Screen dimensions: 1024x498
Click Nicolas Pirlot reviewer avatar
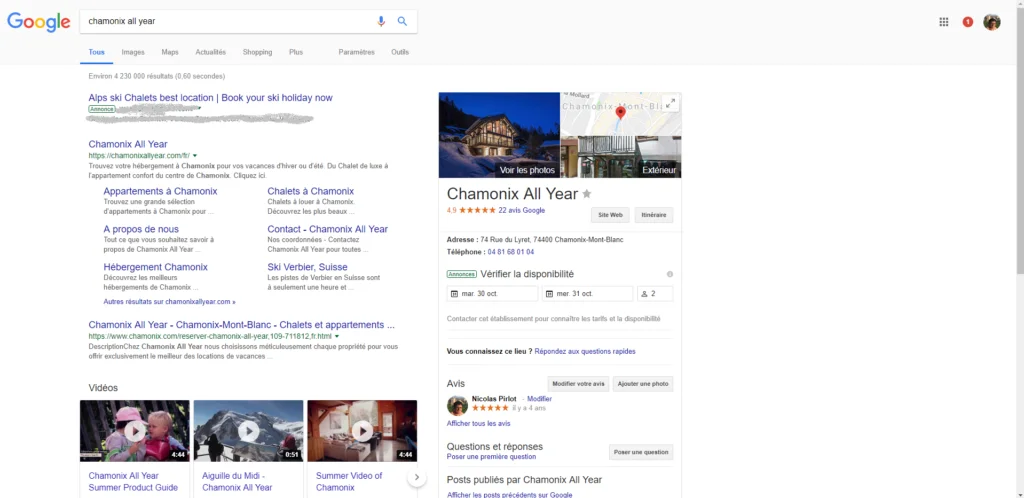(457, 405)
